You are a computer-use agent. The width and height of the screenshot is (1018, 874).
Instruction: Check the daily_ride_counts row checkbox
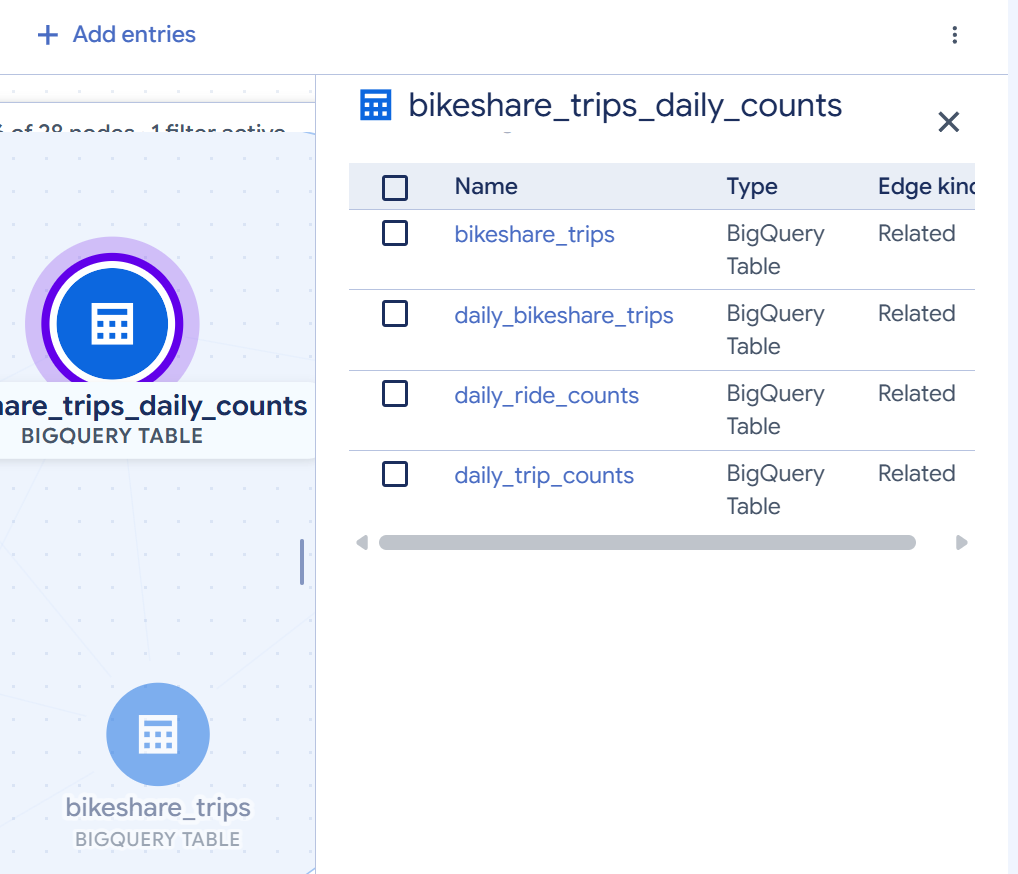click(395, 393)
